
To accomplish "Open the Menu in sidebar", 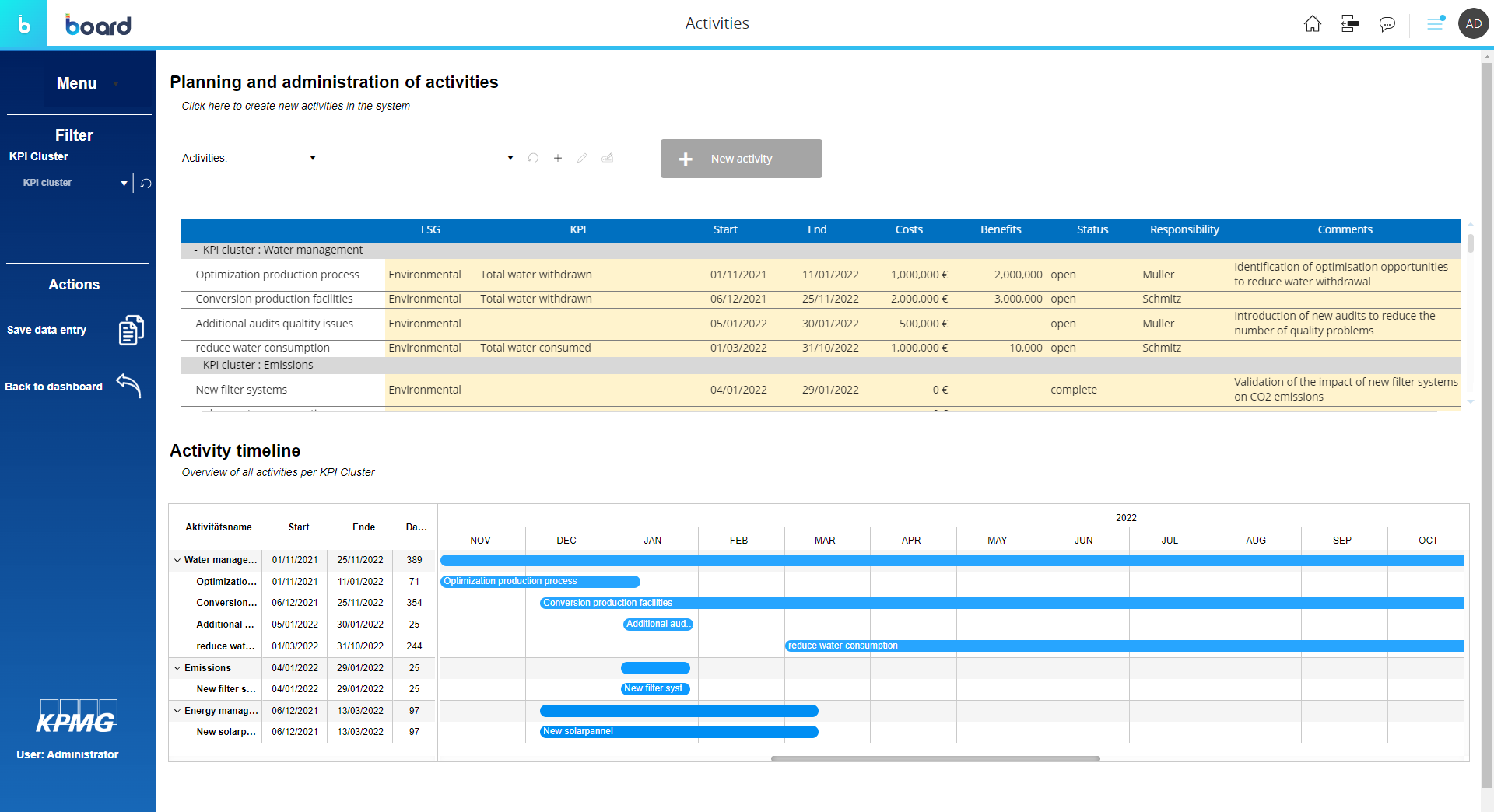I will [77, 83].
